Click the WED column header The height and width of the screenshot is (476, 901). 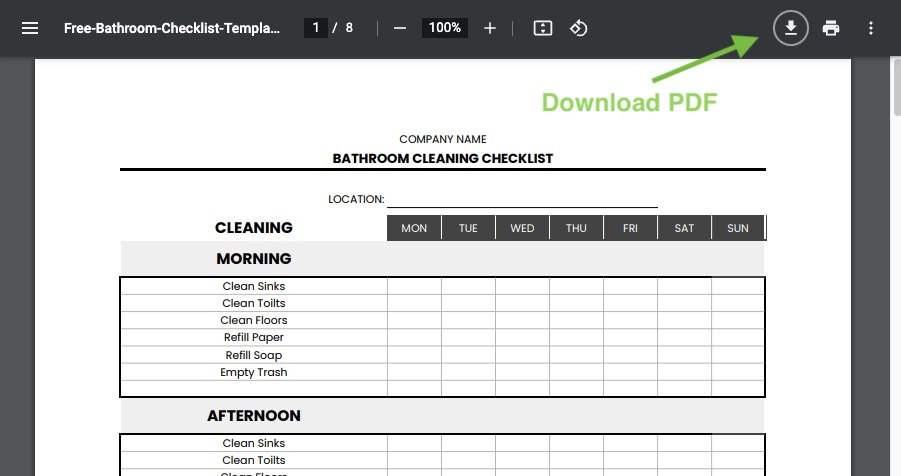522,228
